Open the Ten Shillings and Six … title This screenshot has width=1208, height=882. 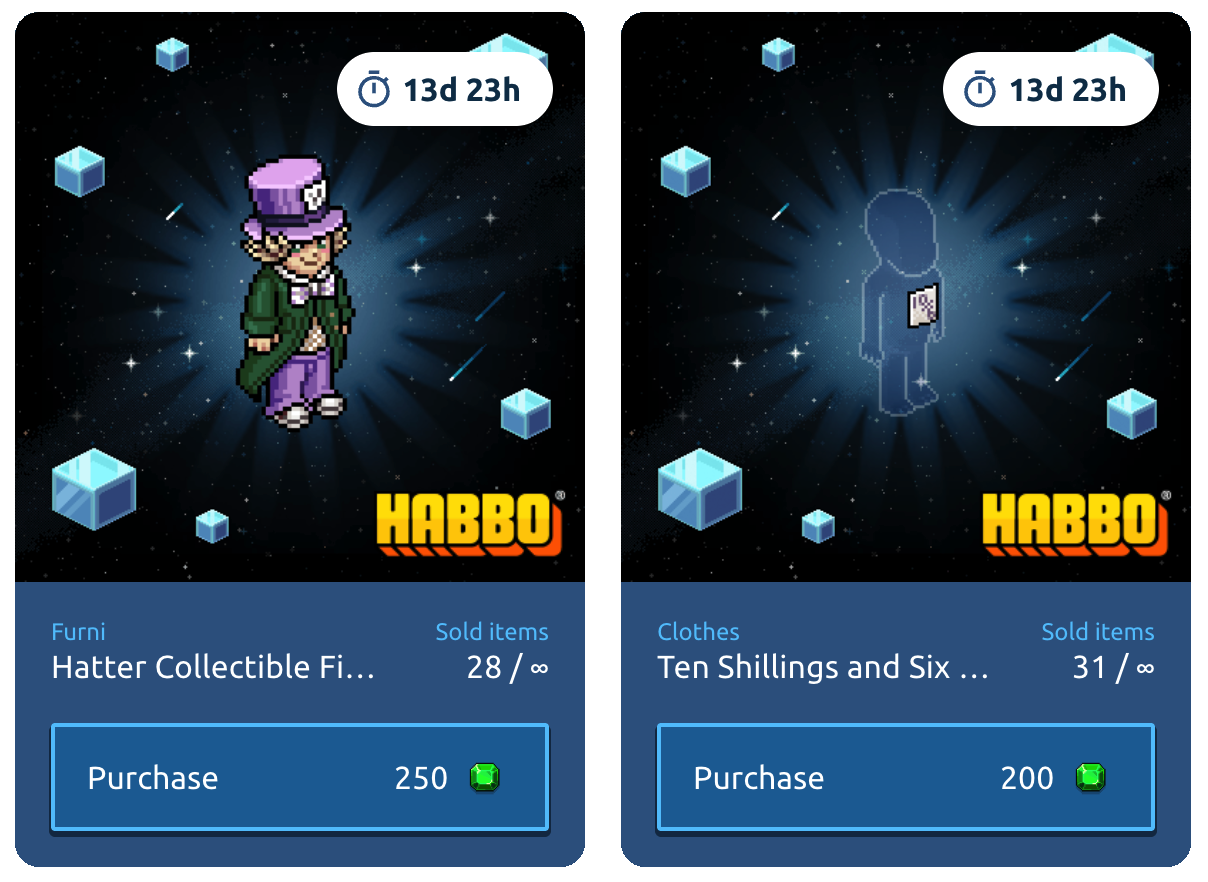click(x=823, y=667)
